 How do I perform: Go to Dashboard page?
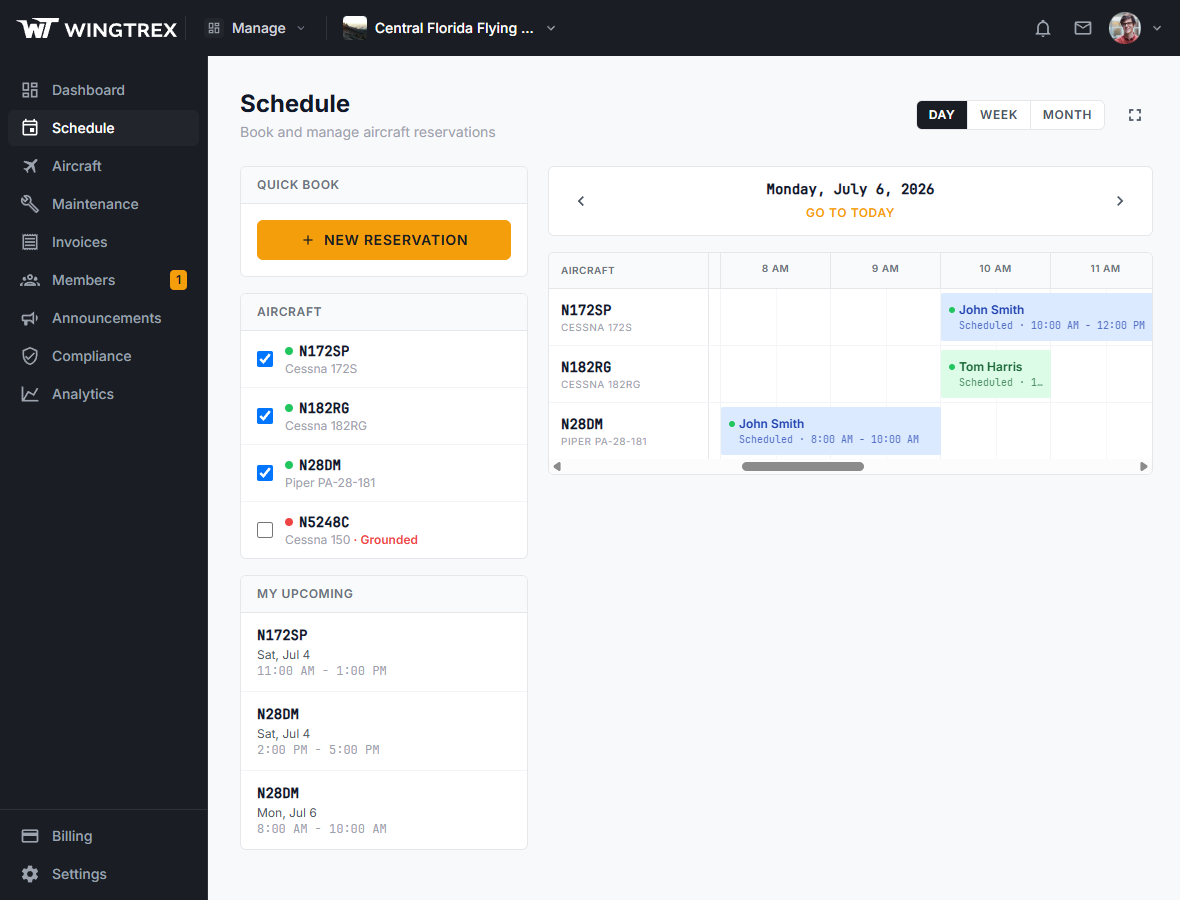tap(103, 90)
